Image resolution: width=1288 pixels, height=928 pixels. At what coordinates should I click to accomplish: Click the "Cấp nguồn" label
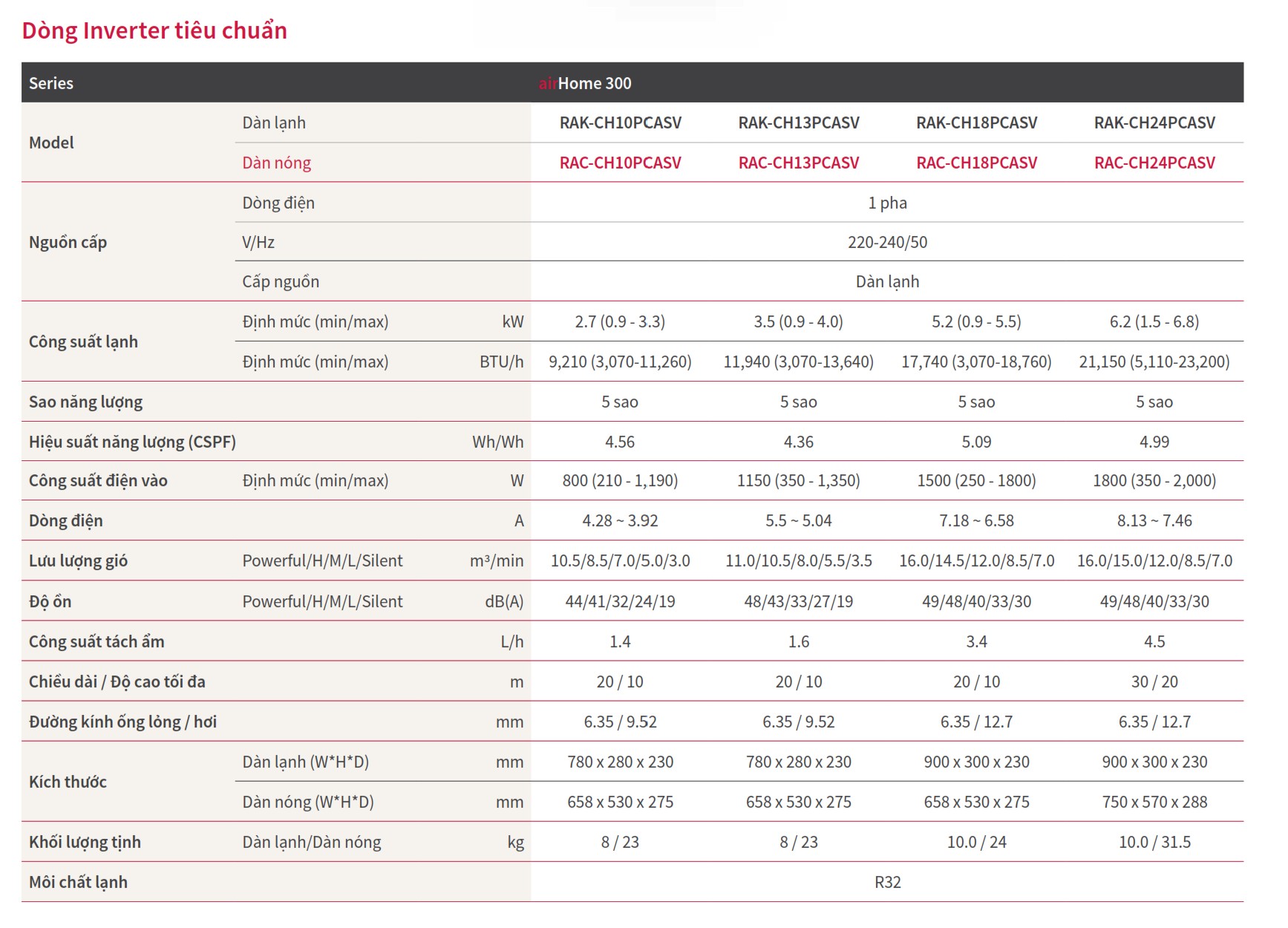[x=281, y=281]
